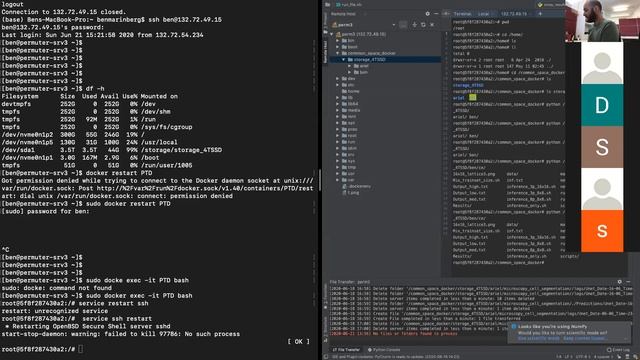Screen dimensions: 640x360
Task: Select the tmp folder in remote tree
Action: [352, 167]
